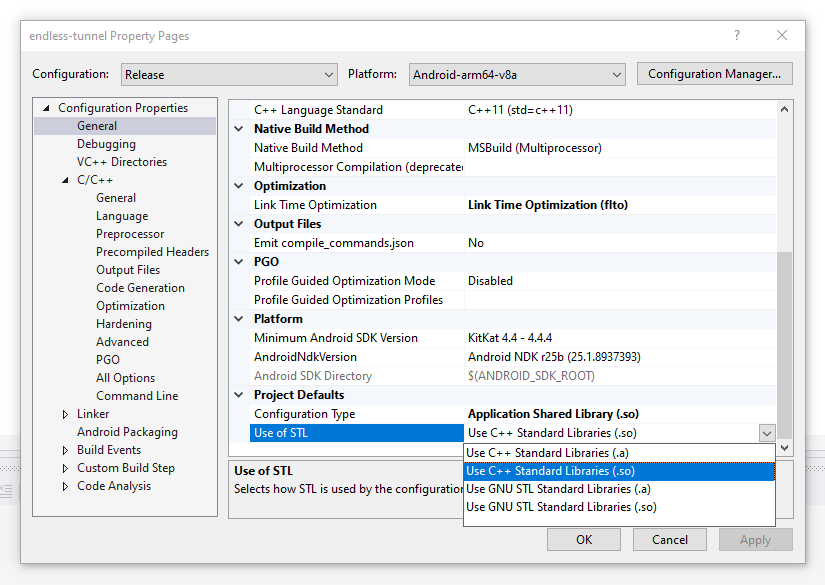Click the Configuration Manager button
Viewport: 825px width, 585px height.
pyautogui.click(x=714, y=74)
